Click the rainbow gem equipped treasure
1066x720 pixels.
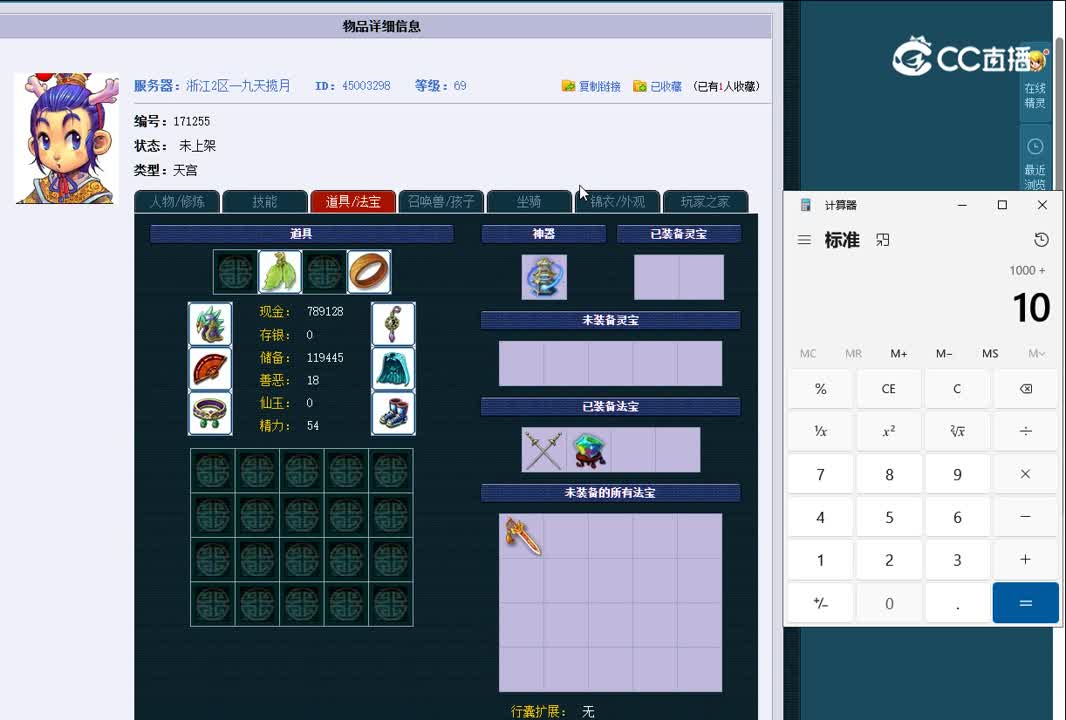click(589, 449)
